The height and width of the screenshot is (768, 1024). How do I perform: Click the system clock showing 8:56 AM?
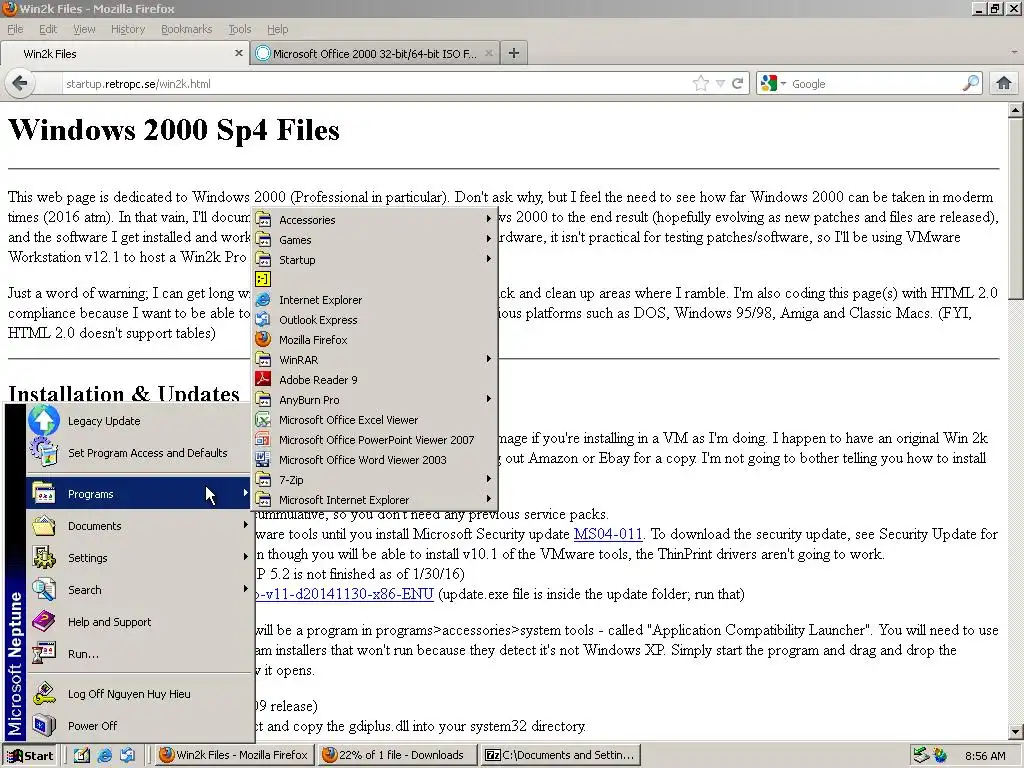(985, 756)
